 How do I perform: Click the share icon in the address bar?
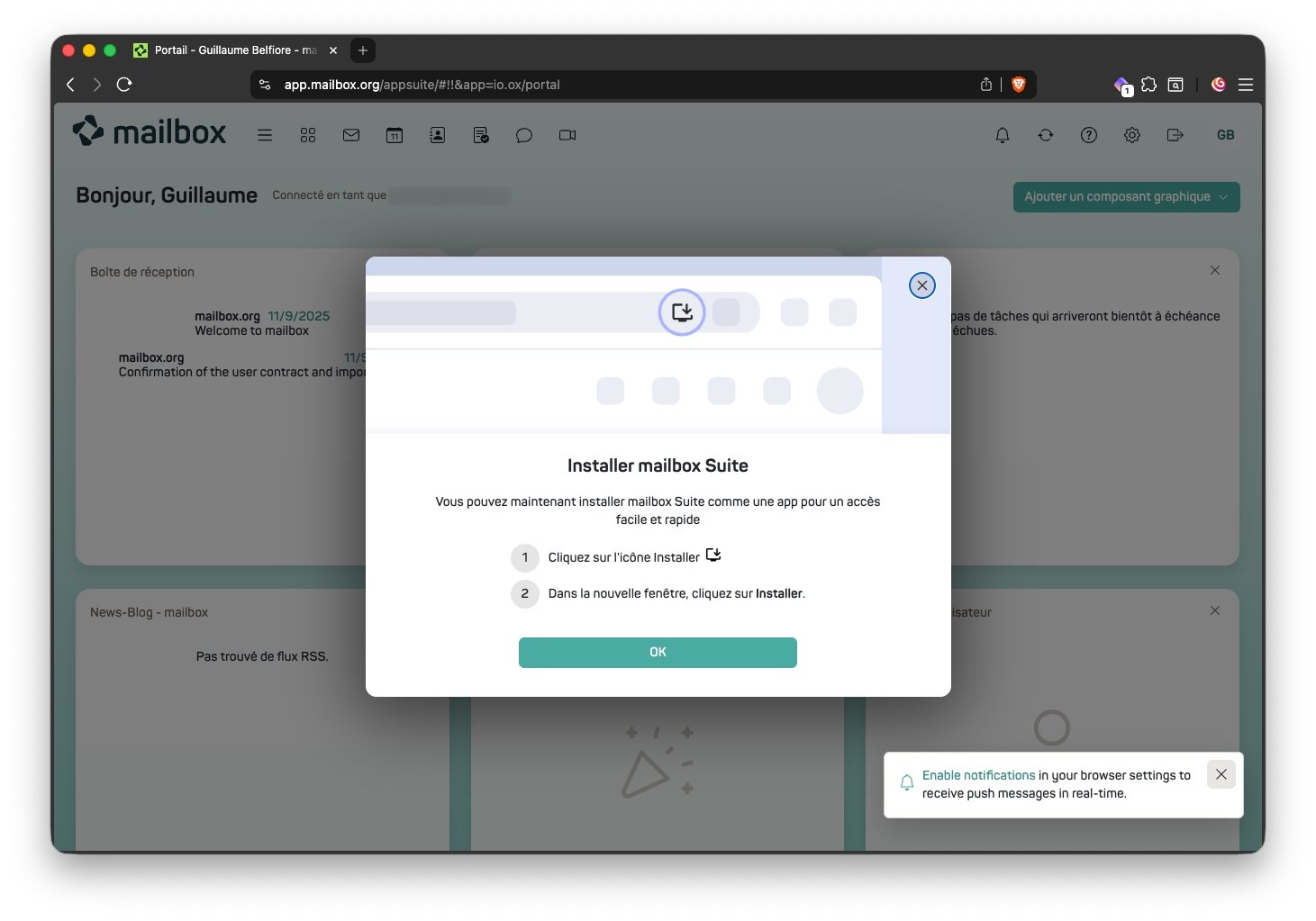click(986, 85)
